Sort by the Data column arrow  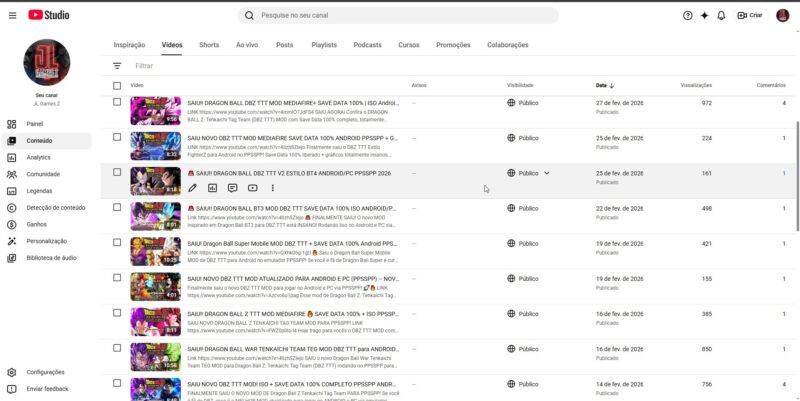click(x=612, y=86)
